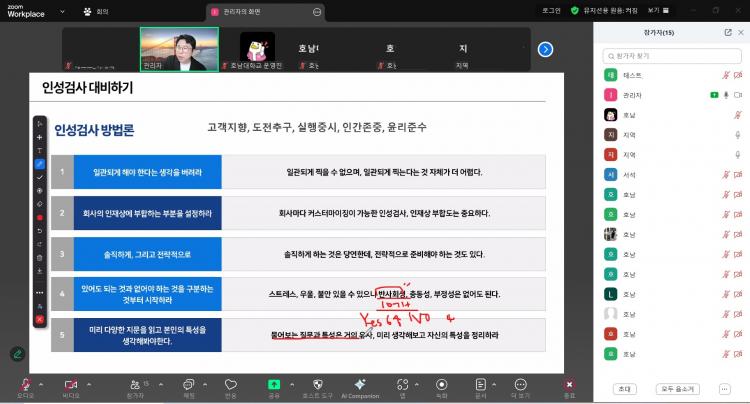The image size is (750, 404).
Task: Toggle 관리자 microphone in participant list
Action: click(x=726, y=95)
